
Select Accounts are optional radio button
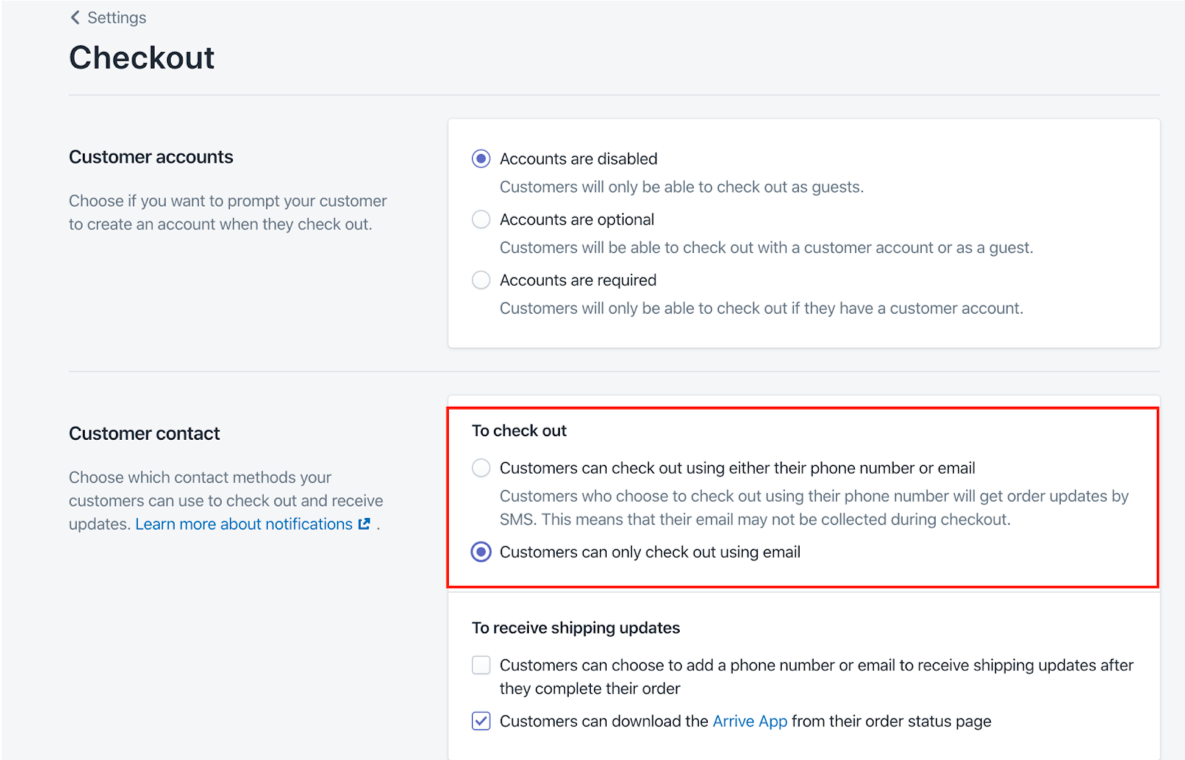coord(481,219)
